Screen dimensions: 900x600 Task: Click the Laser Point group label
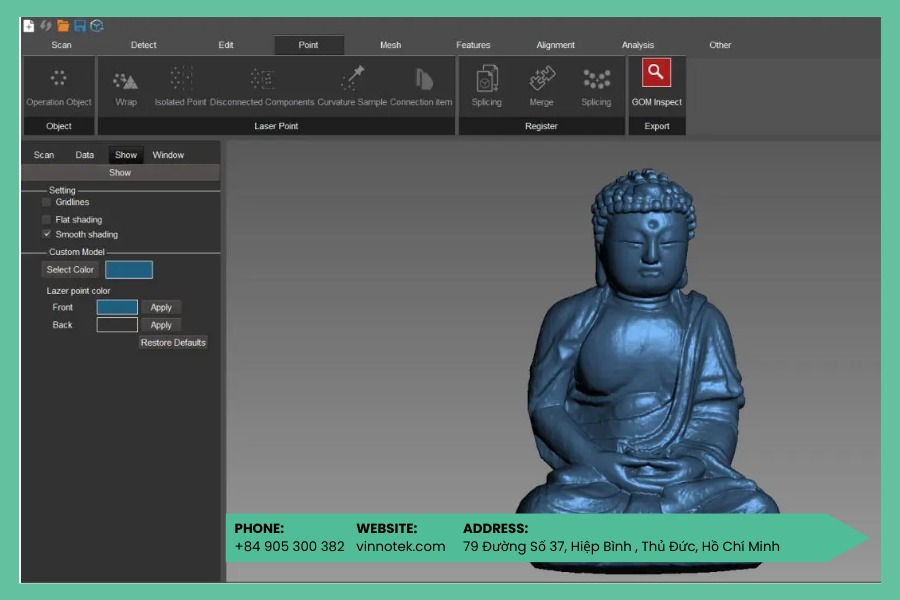click(276, 126)
